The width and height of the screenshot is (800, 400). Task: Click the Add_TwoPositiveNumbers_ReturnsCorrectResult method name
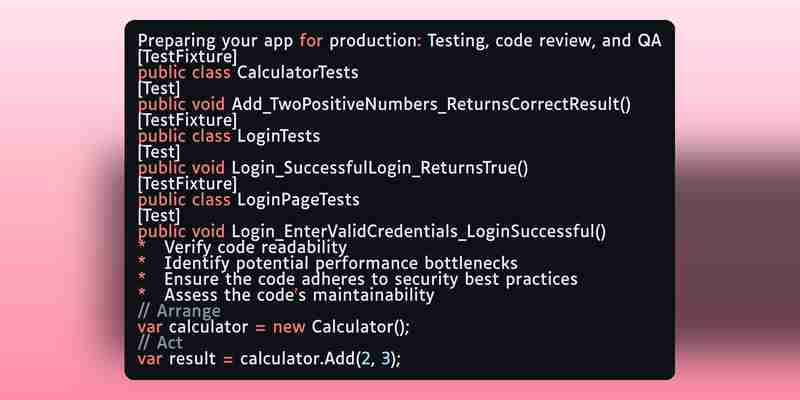[x=431, y=105]
